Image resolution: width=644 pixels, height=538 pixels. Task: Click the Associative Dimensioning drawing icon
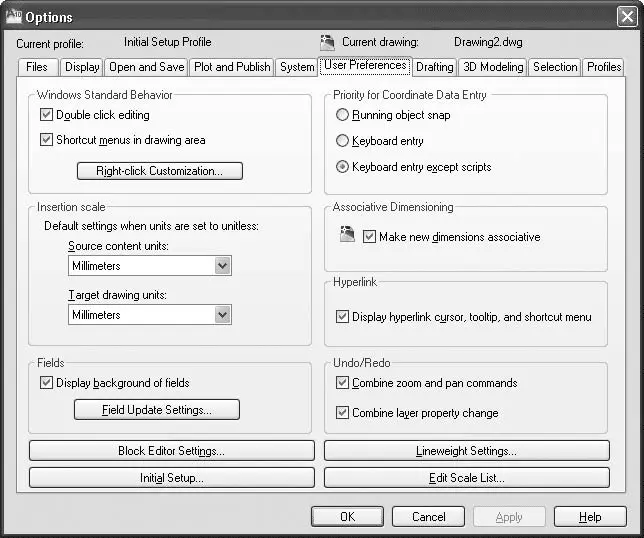(x=348, y=235)
